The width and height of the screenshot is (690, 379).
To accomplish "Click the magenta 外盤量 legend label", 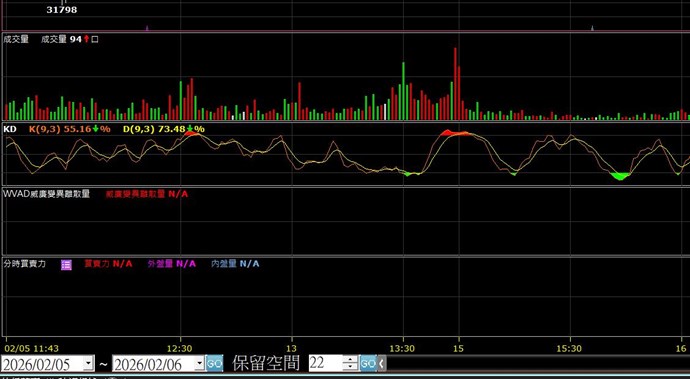I will pos(161,264).
